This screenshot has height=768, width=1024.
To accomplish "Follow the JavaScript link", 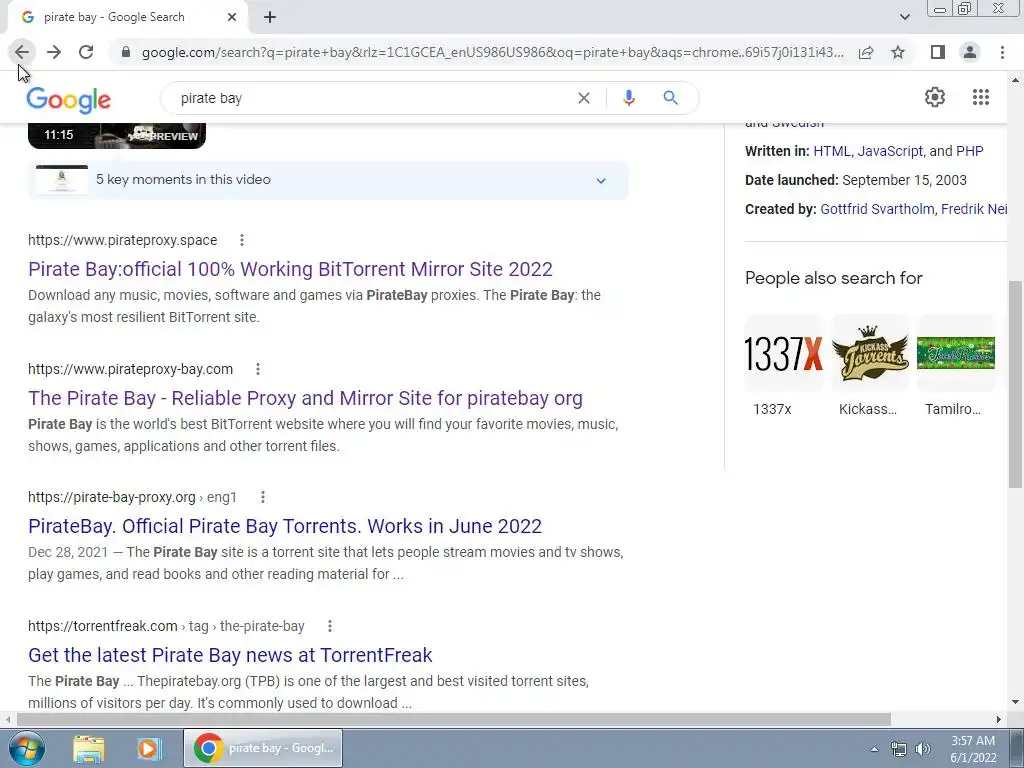I will (x=890, y=152).
